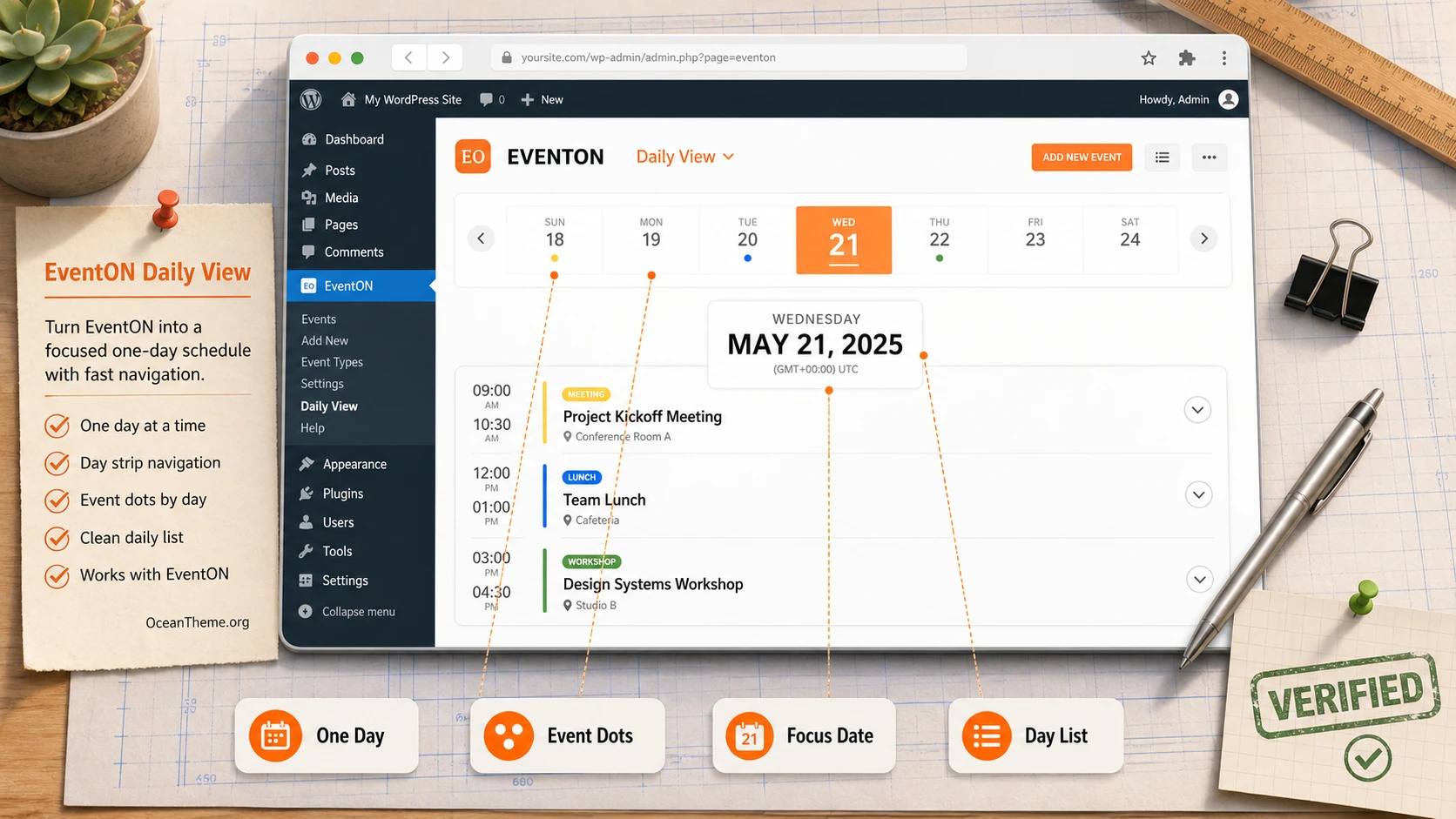Open the three-dot more options button
The image size is (1456, 819).
pos(1209,157)
